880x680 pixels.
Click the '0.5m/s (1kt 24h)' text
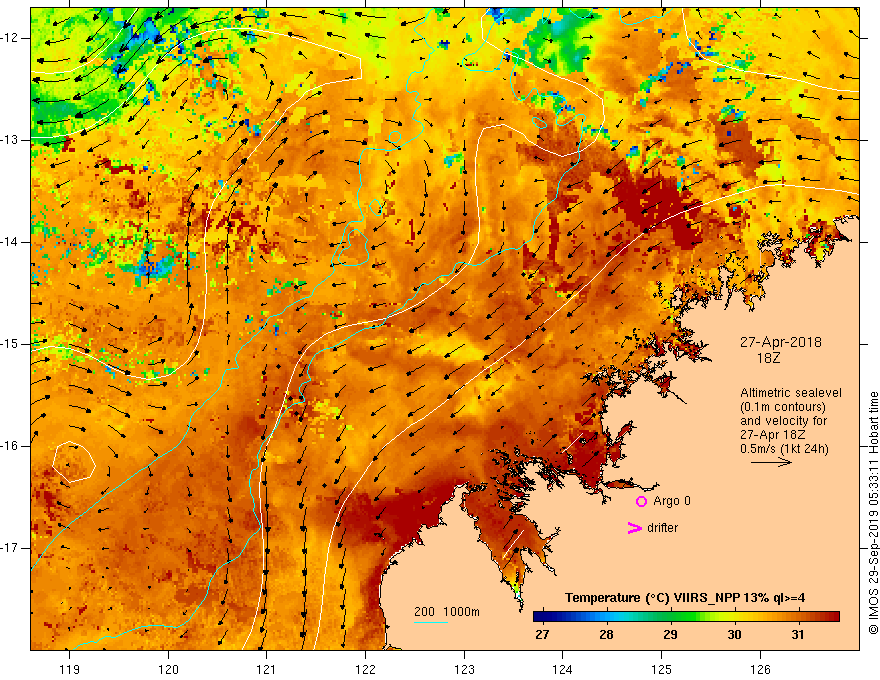(x=784, y=448)
